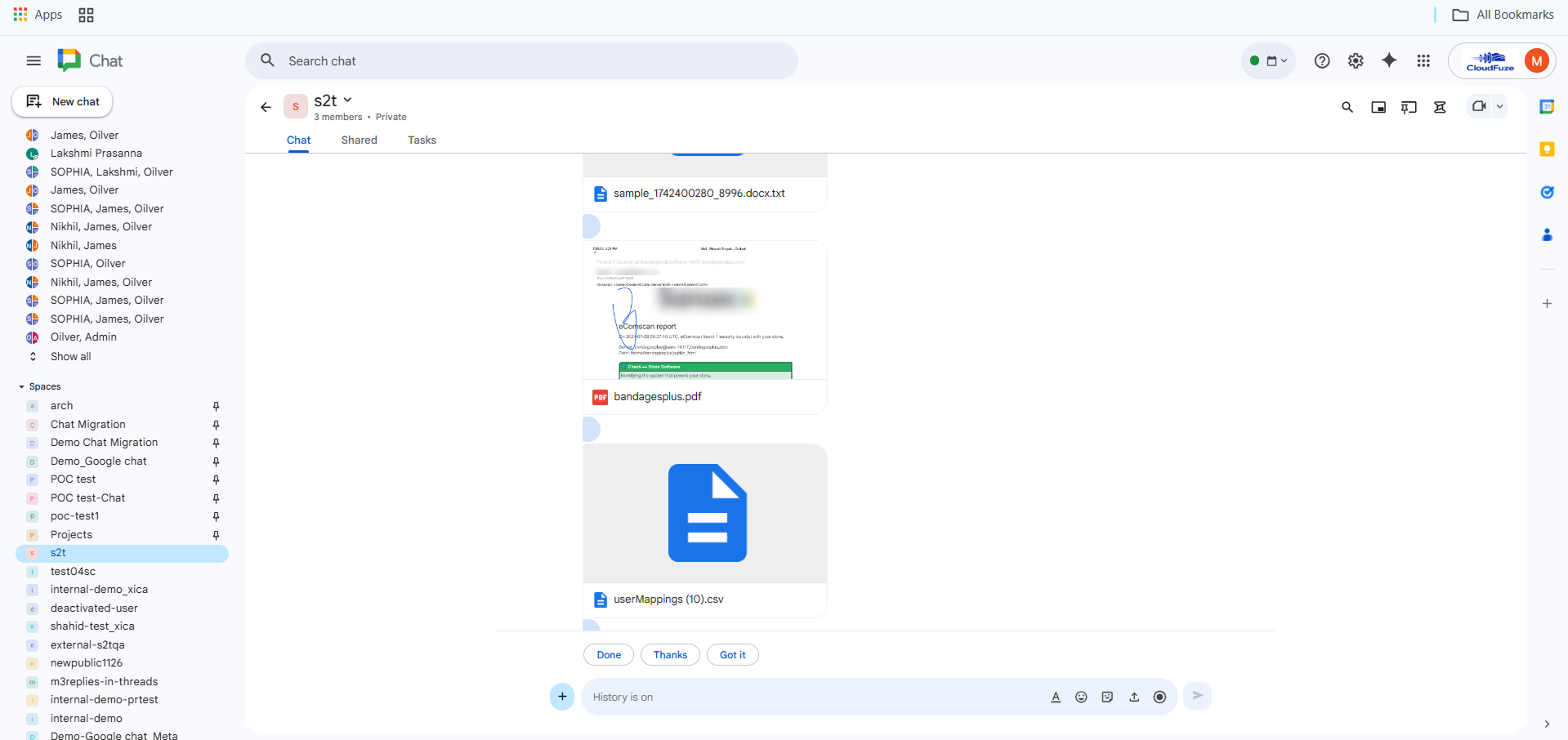
Task: Open text formatting options in composer
Action: (1056, 697)
